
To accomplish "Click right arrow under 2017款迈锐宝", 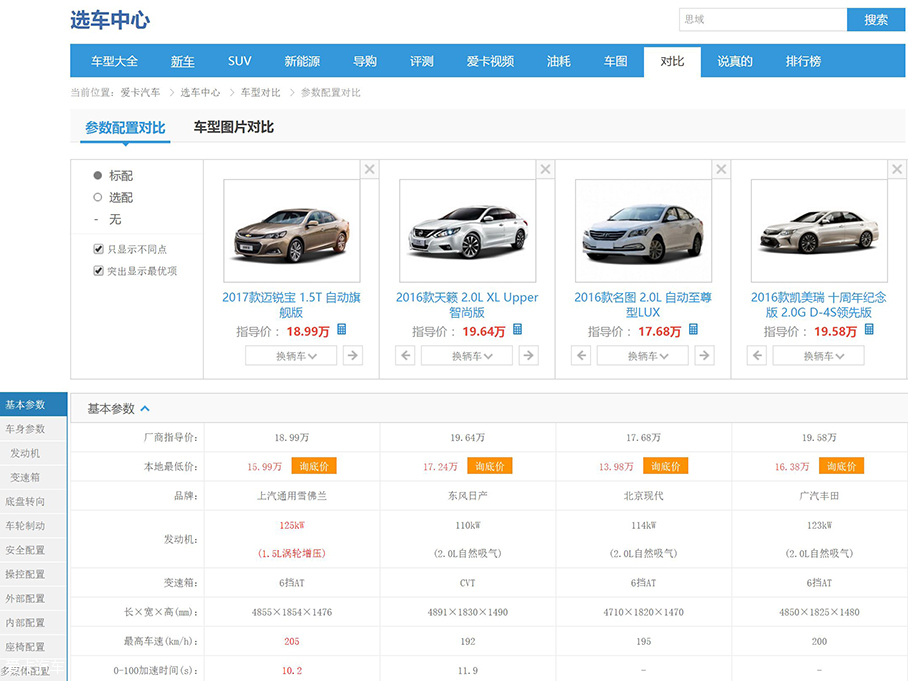I will click(x=352, y=355).
